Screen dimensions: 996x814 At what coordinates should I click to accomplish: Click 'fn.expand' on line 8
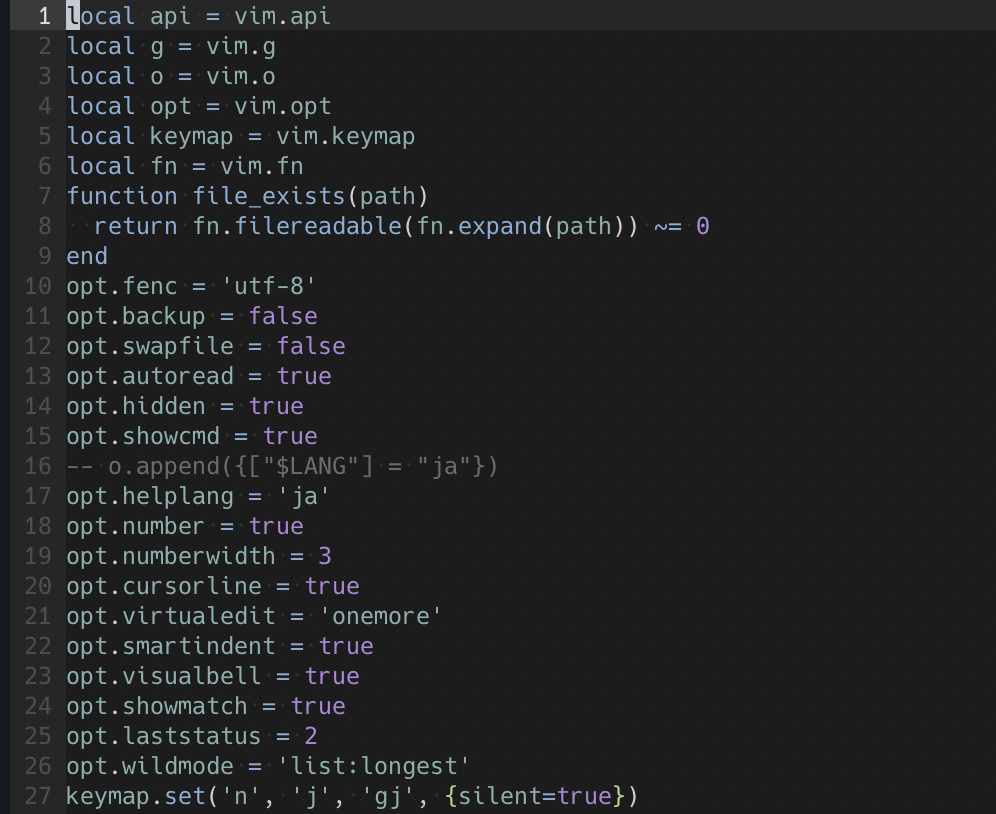tap(478, 226)
